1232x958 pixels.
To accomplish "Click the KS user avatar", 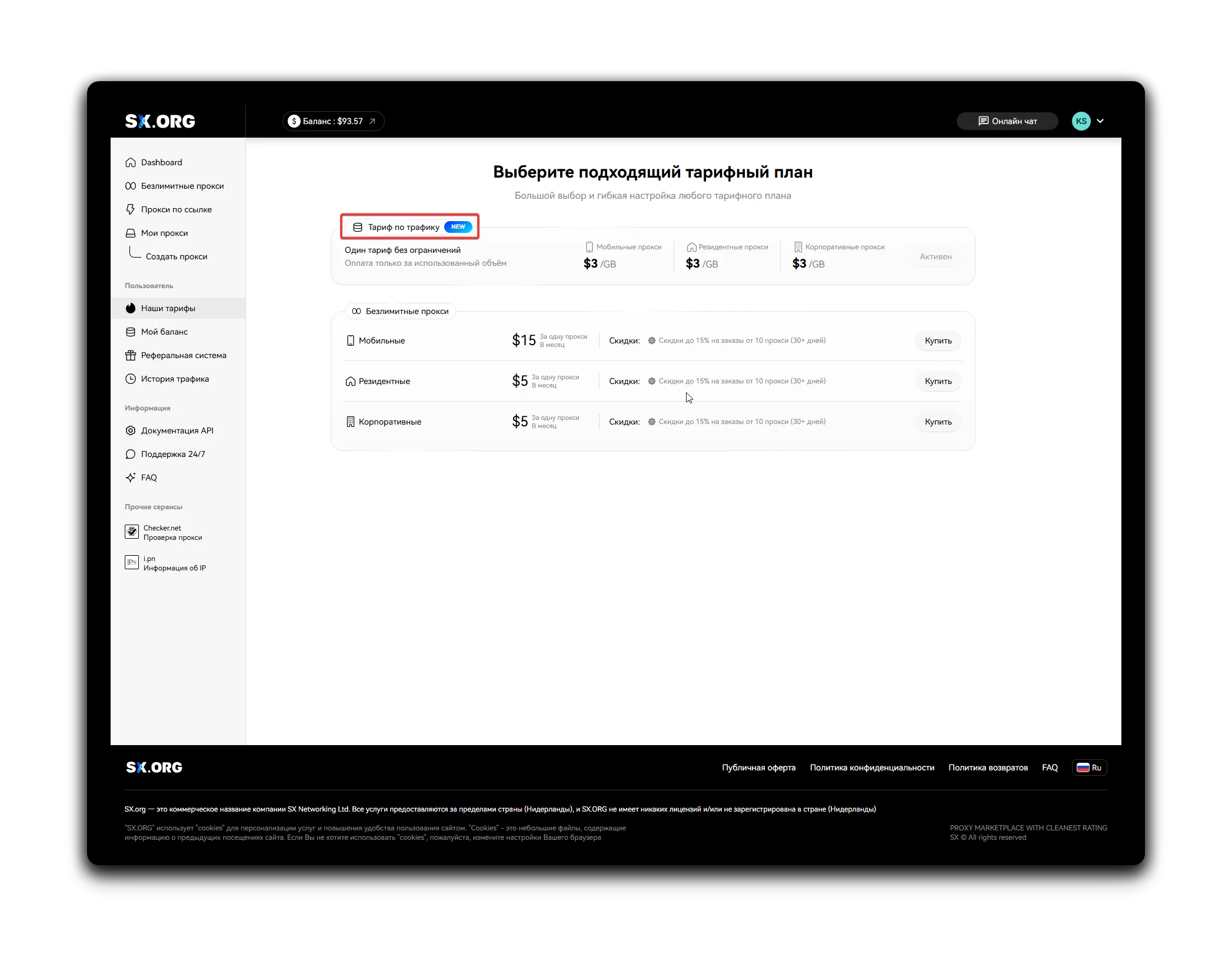I will (x=1081, y=121).
